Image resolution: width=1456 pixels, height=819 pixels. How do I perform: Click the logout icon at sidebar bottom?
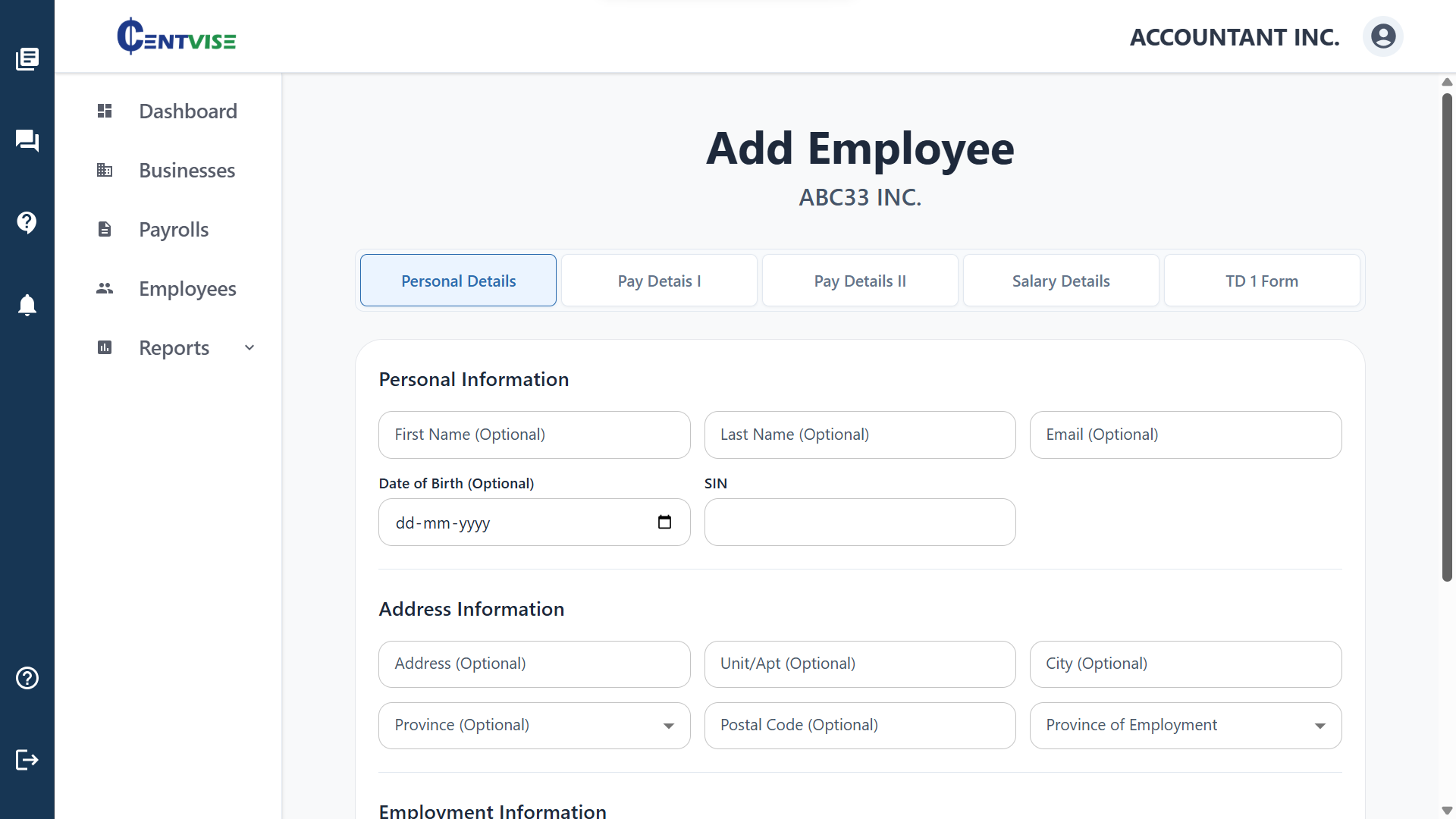[x=27, y=760]
